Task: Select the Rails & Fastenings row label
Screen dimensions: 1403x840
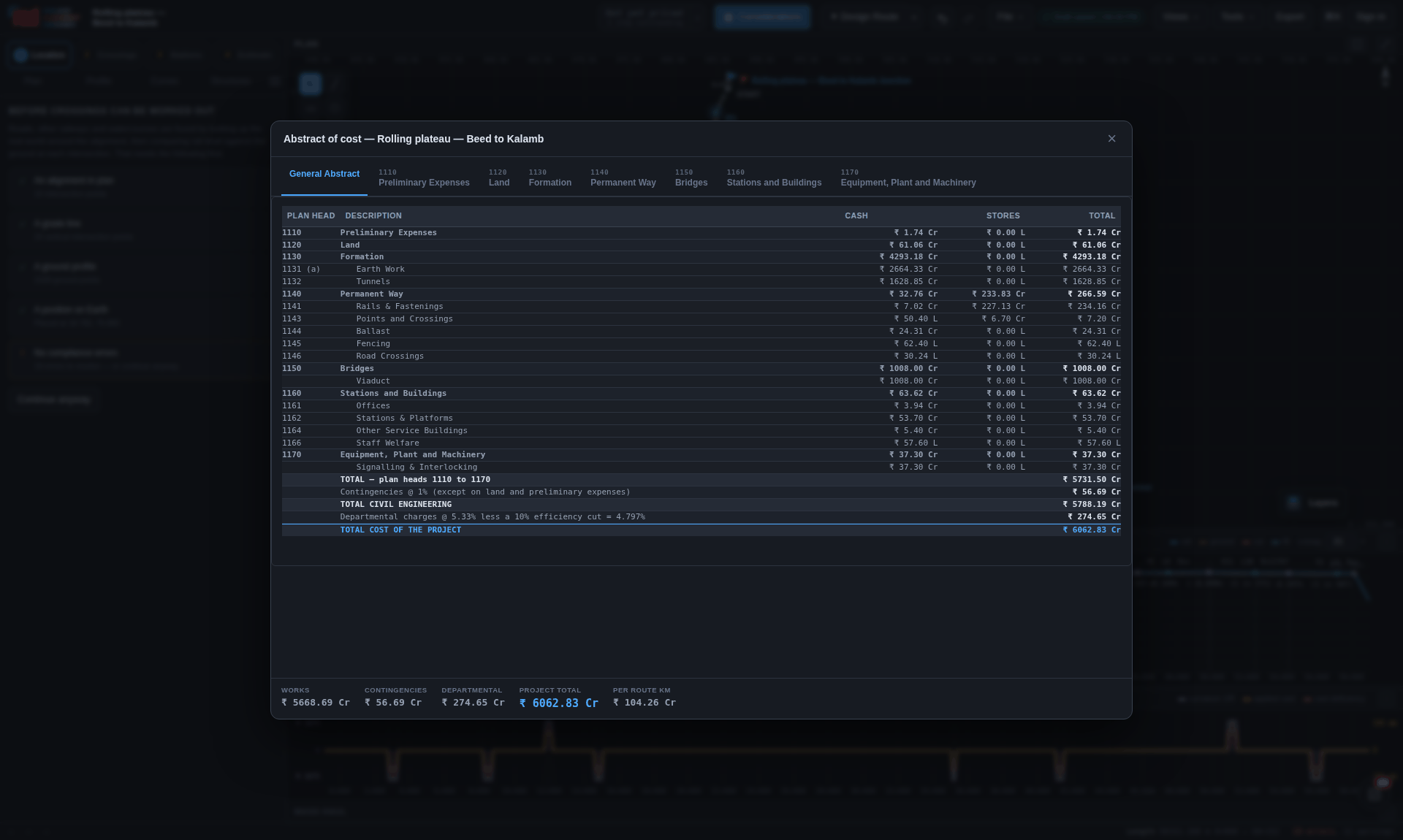Action: (400, 307)
